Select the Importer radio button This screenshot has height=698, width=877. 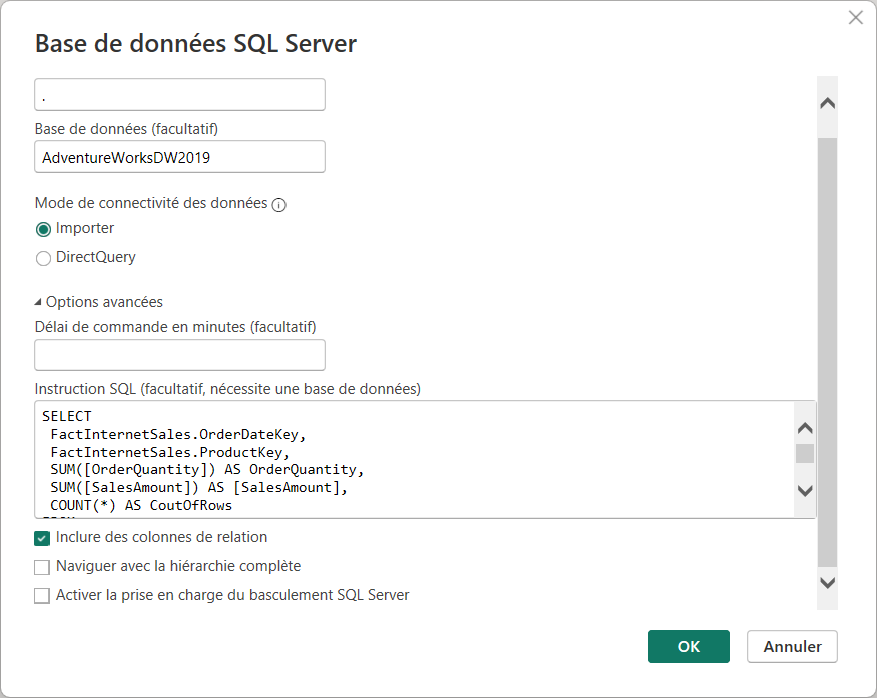click(x=43, y=229)
